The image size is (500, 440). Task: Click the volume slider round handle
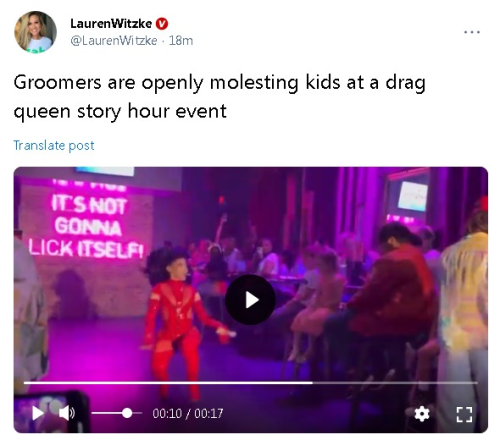pos(127,413)
